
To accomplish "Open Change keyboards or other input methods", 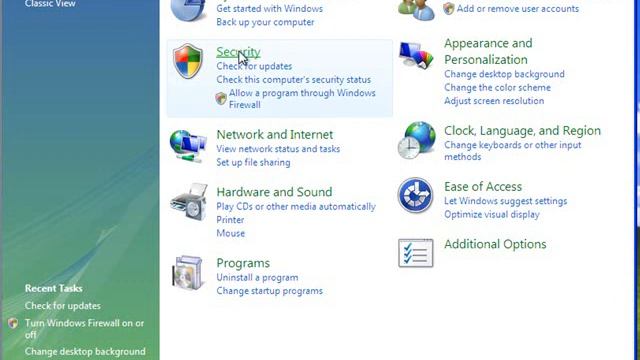I will [x=513, y=151].
